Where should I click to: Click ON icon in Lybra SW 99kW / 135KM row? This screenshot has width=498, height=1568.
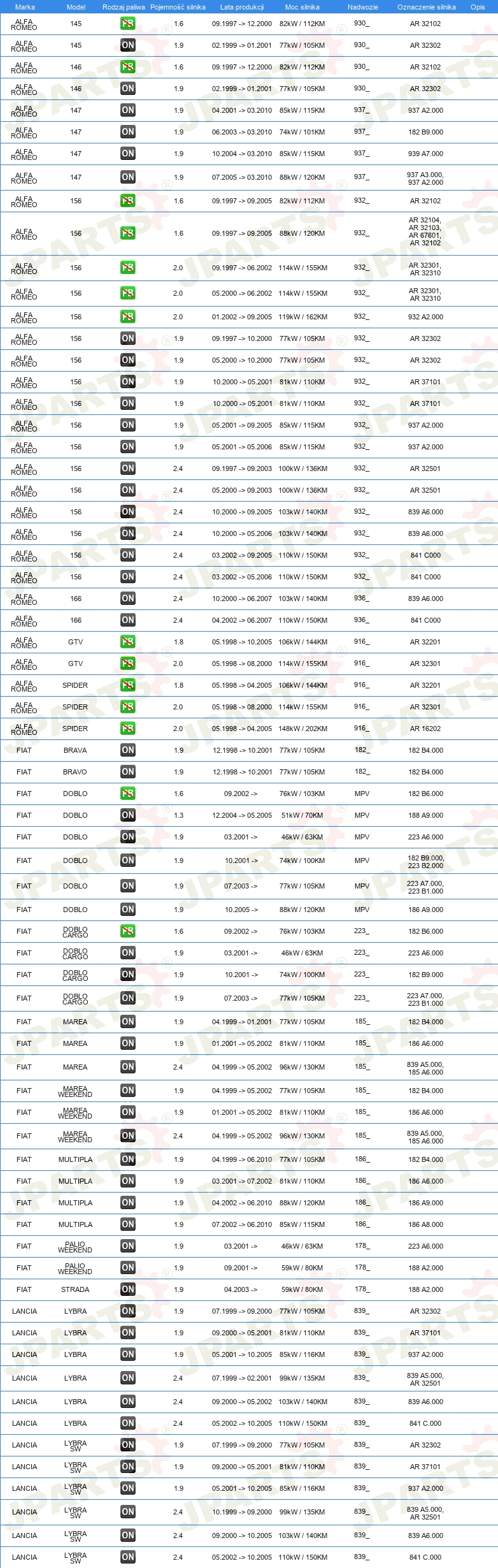point(128,1512)
